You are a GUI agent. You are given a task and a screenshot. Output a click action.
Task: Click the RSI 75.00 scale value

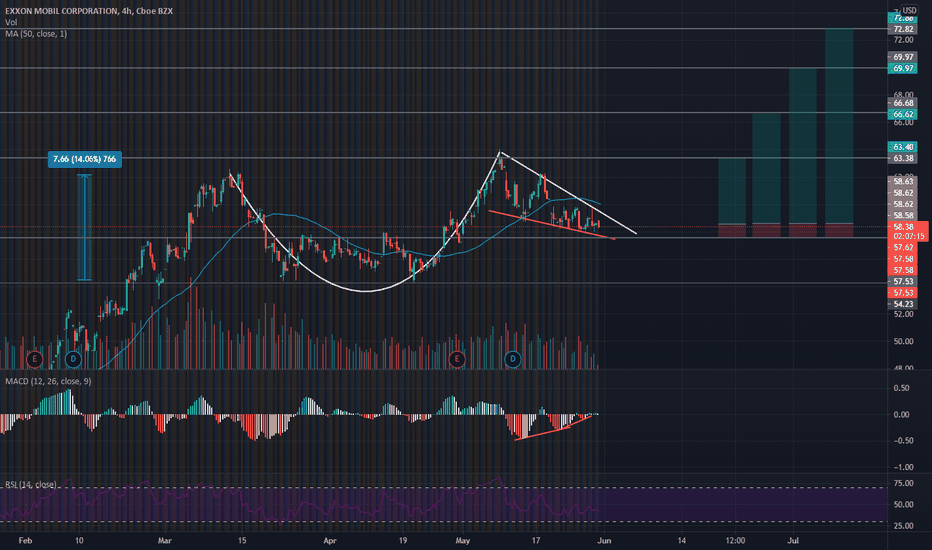[x=903, y=483]
